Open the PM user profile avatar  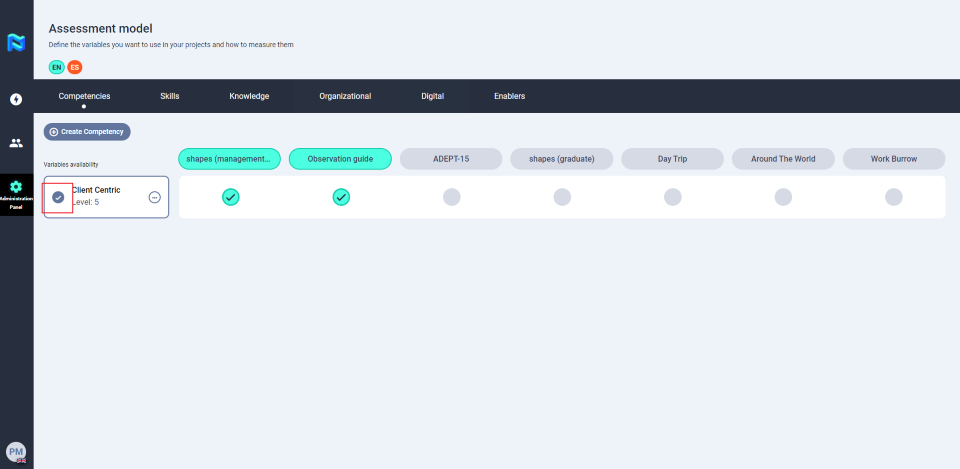pyautogui.click(x=15, y=452)
